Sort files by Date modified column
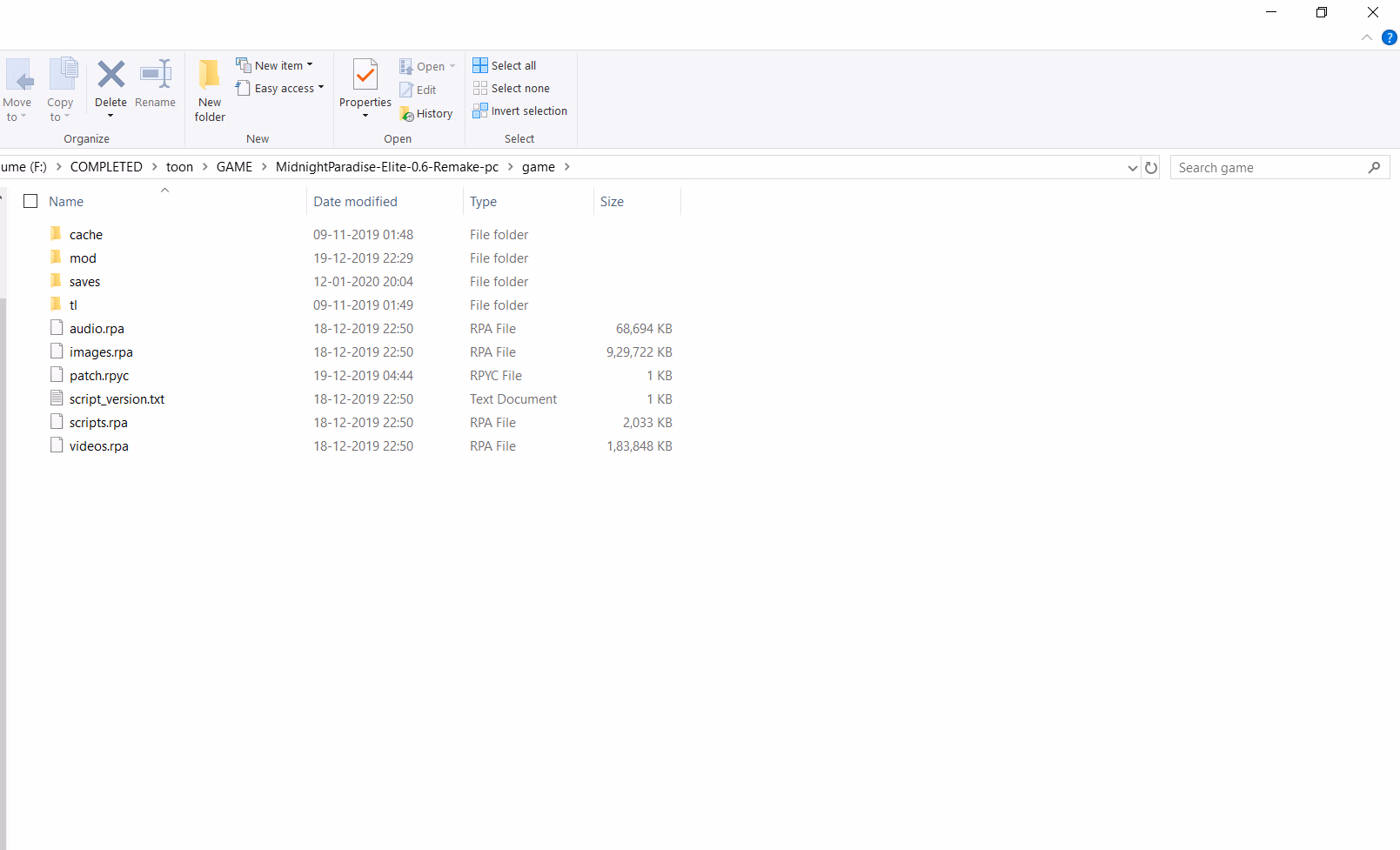 [x=355, y=202]
